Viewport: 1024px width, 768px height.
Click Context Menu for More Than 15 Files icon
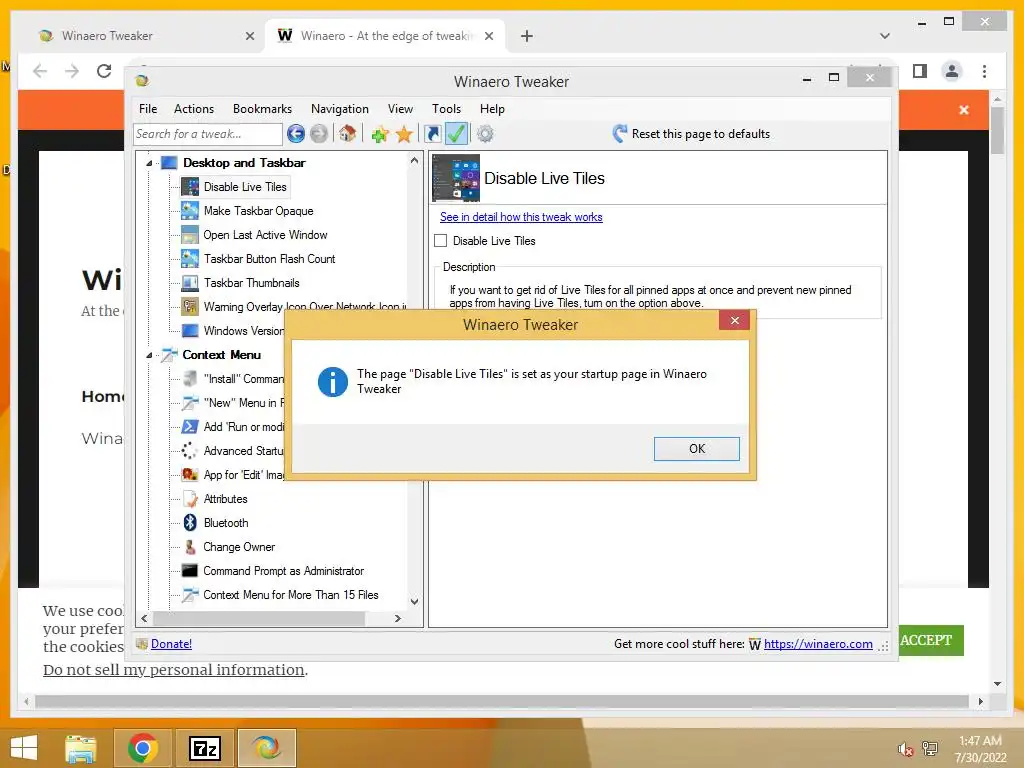(190, 595)
